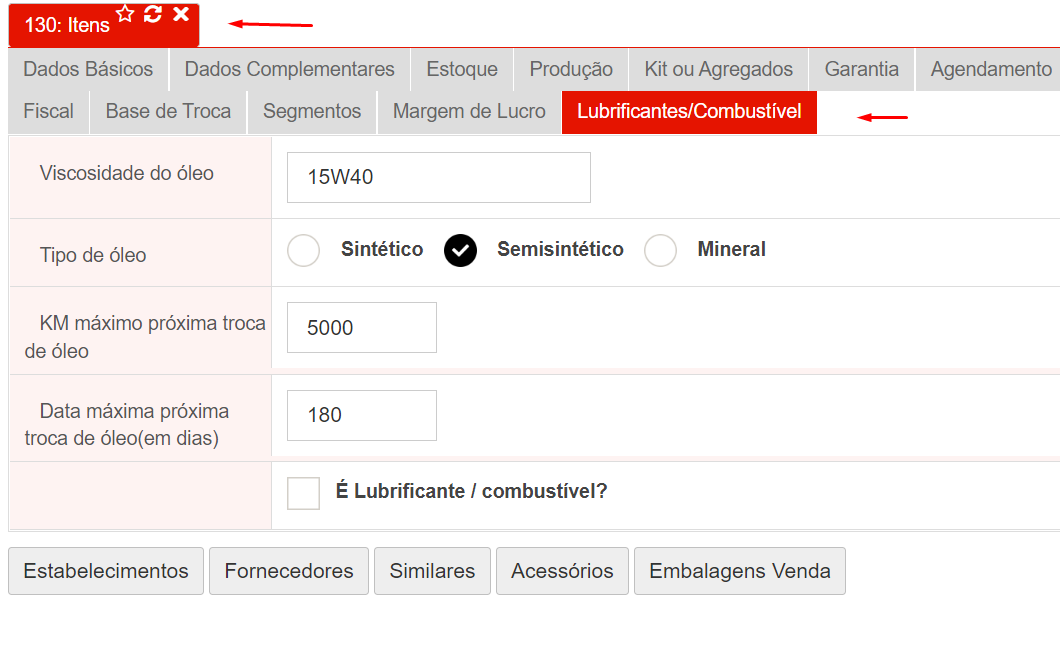This screenshot has height=669, width=1060.
Task: Switch to Base de Troca tab
Action: click(x=168, y=112)
